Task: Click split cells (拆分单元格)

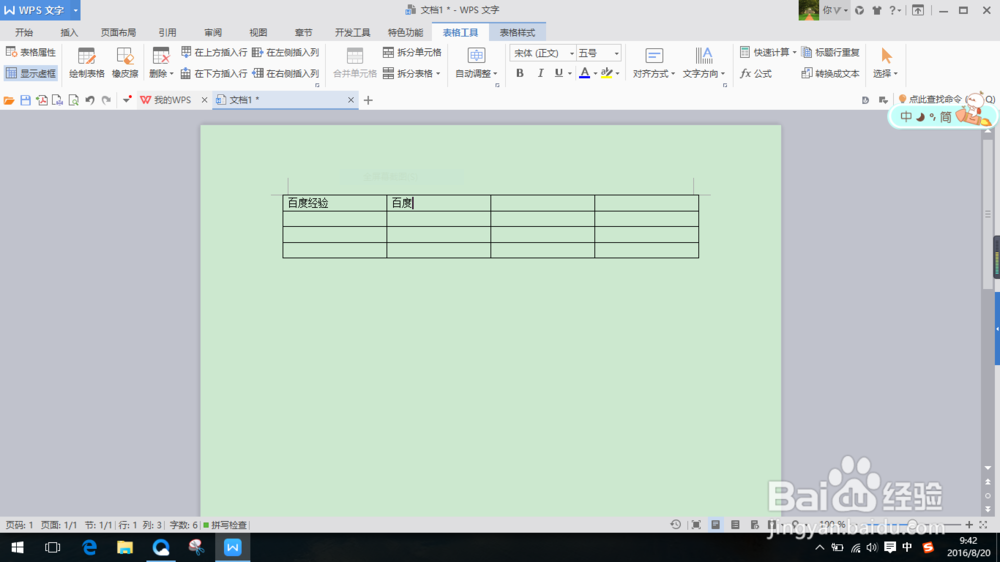Action: click(412, 52)
